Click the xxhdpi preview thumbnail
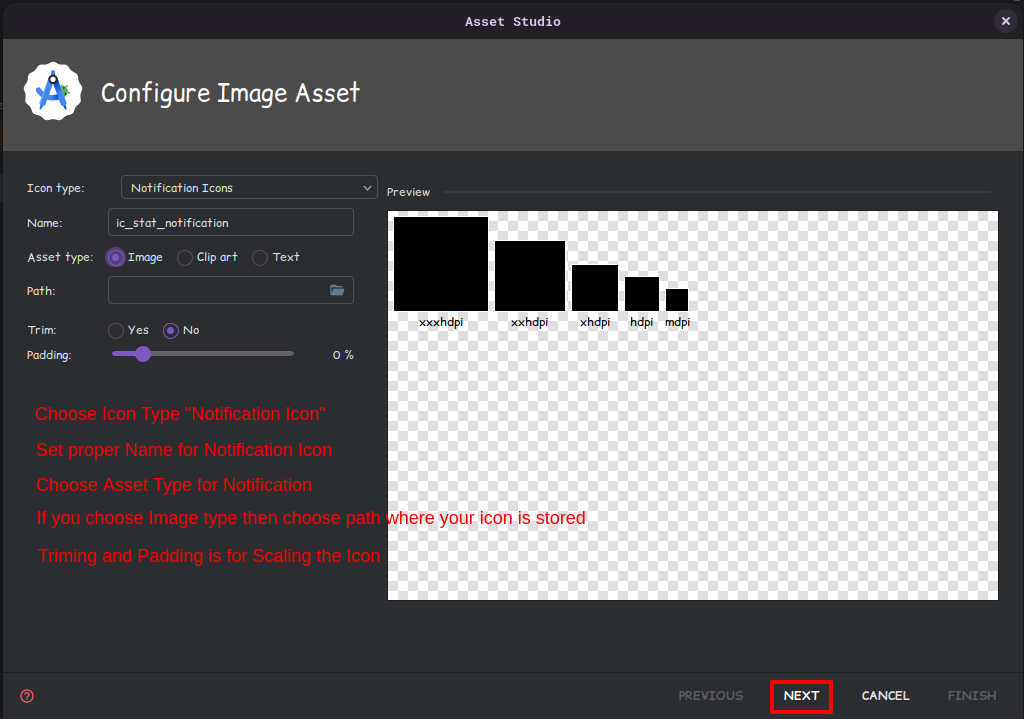This screenshot has width=1024, height=719. pyautogui.click(x=530, y=276)
